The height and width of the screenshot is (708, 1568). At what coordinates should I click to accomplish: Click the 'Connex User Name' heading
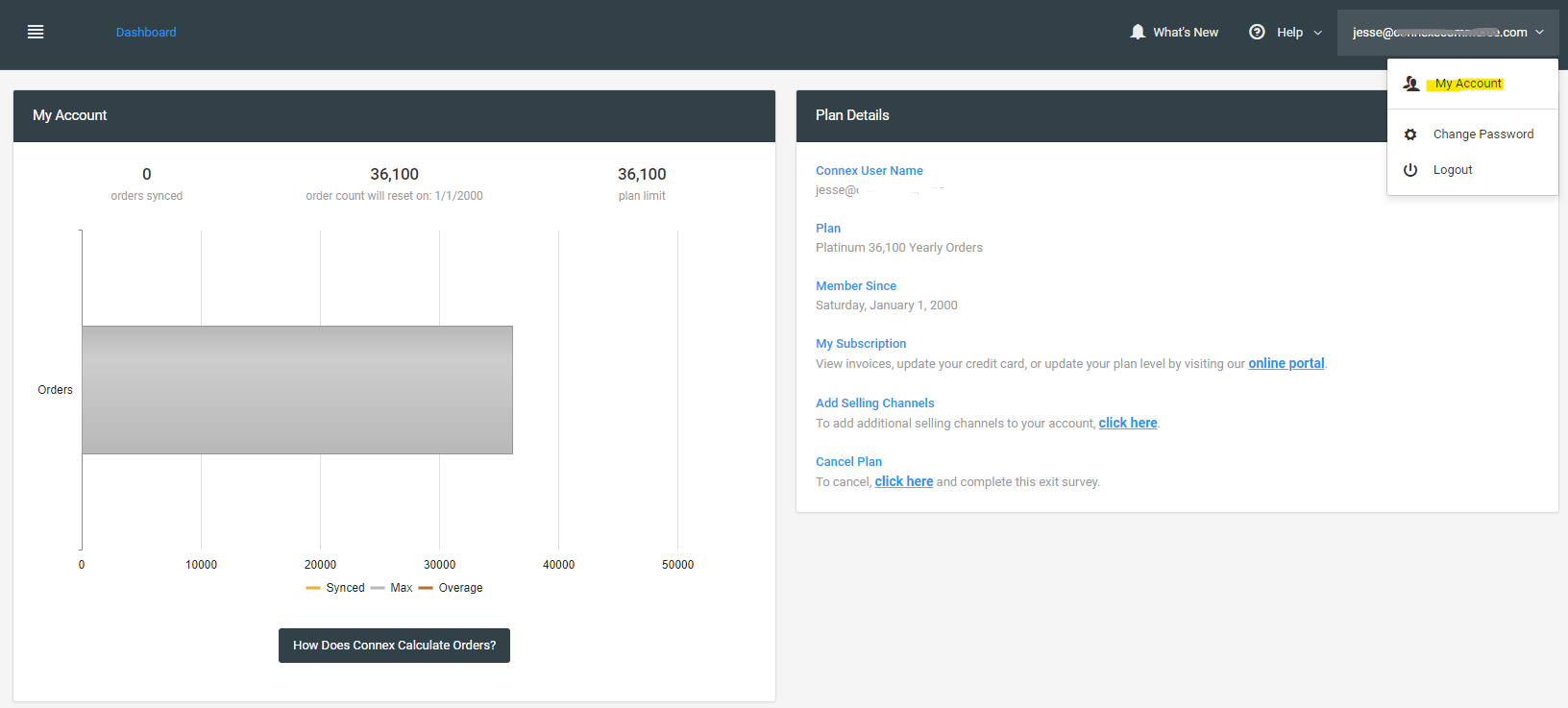[x=870, y=171]
